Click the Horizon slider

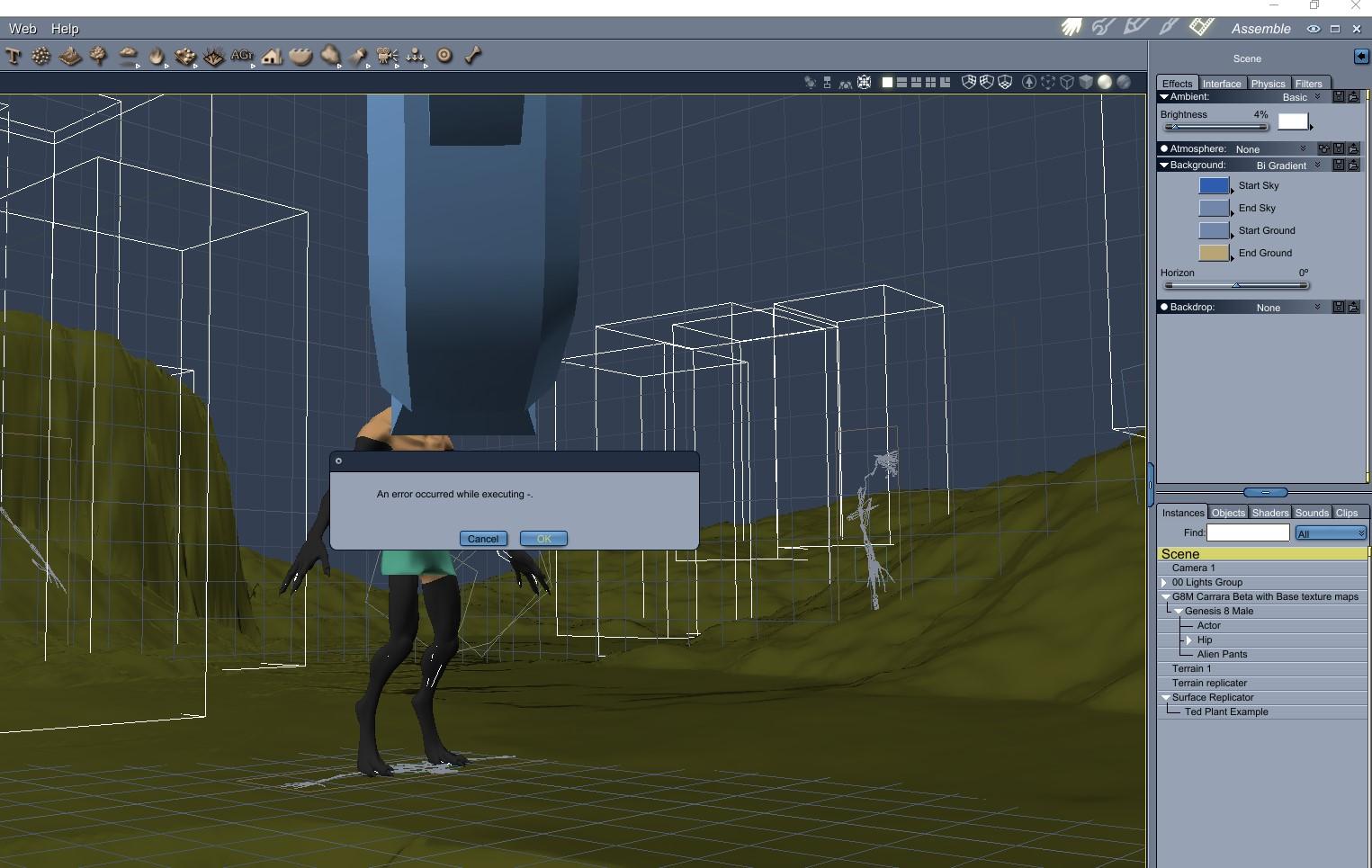1236,285
